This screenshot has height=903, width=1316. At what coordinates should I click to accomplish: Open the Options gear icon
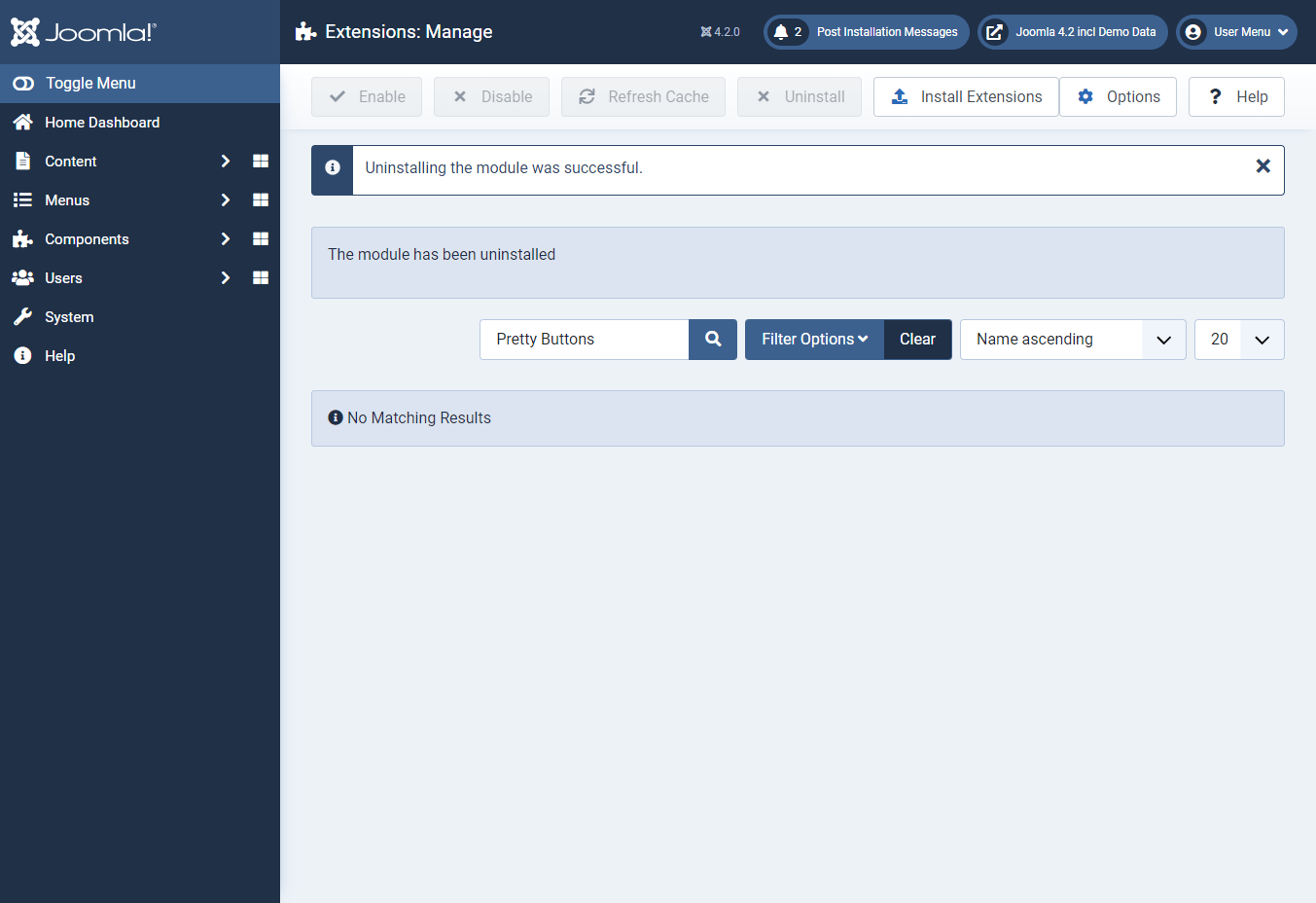pos(1118,96)
